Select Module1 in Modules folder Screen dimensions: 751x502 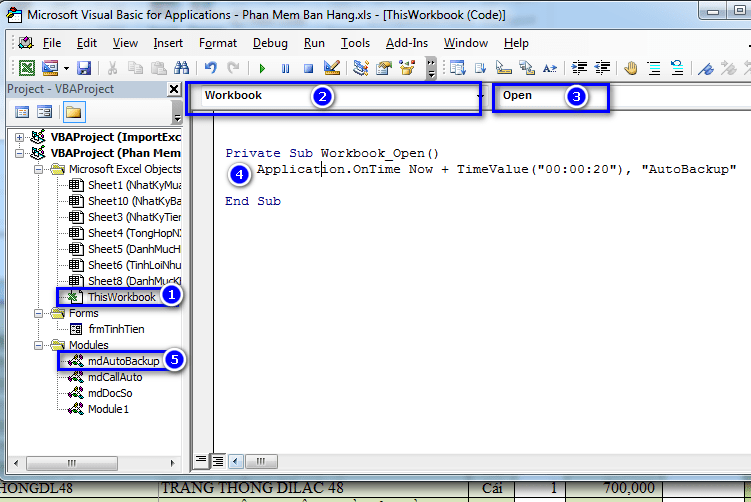click(98, 409)
